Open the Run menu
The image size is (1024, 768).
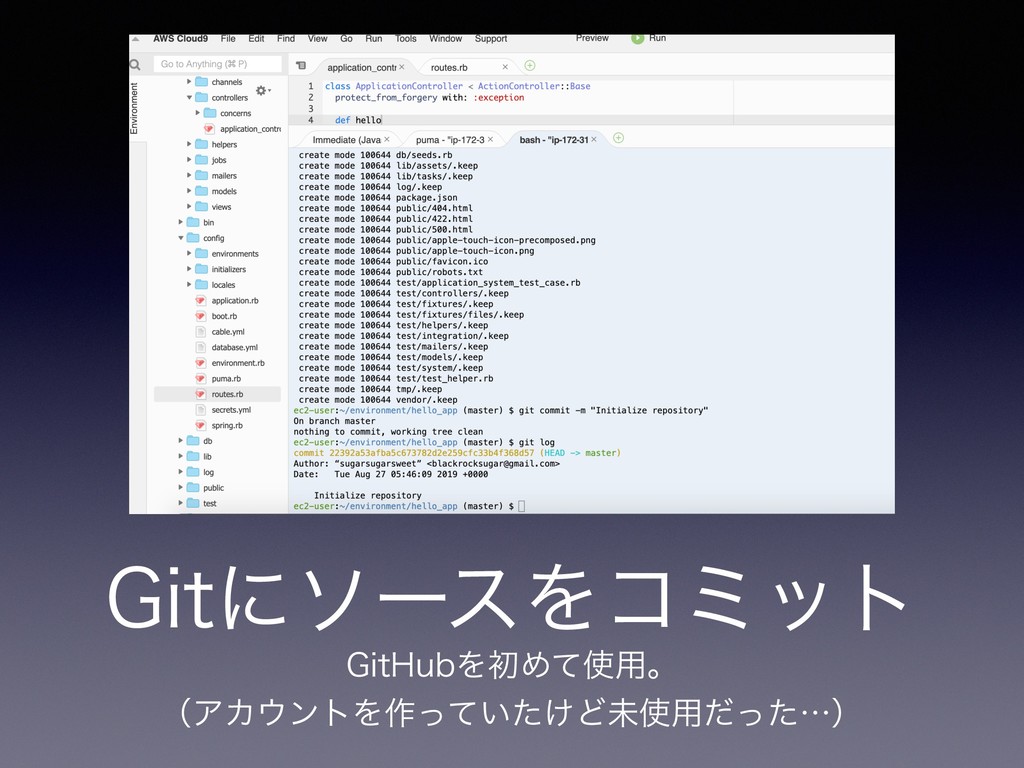click(374, 39)
